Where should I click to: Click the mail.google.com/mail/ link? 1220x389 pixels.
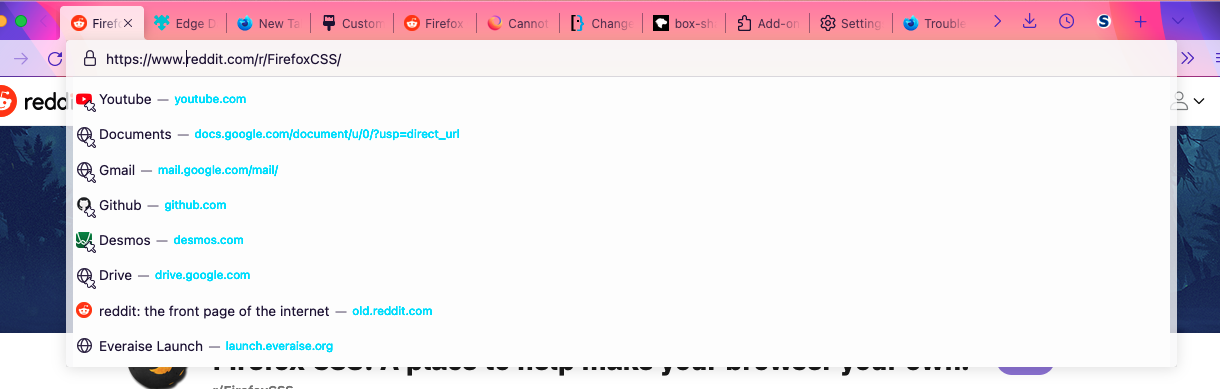tap(218, 170)
